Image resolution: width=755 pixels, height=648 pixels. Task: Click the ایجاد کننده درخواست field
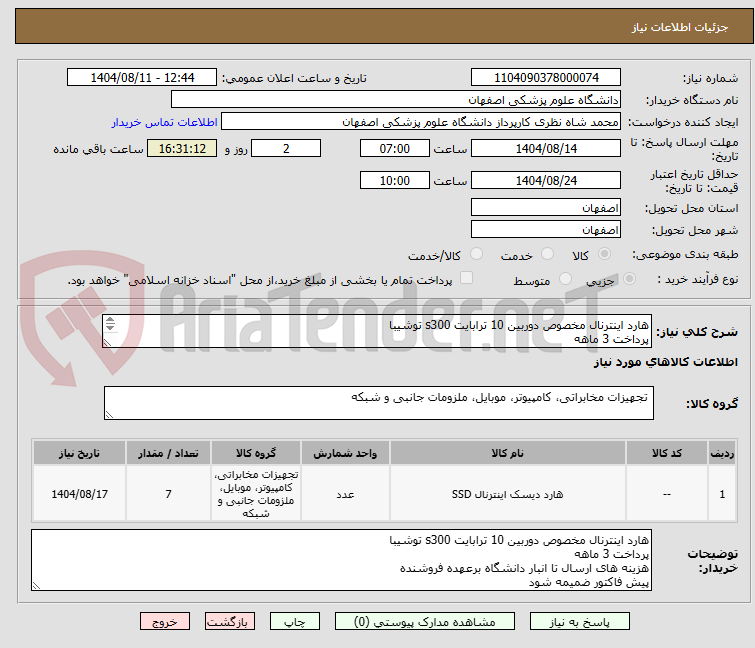(421, 122)
